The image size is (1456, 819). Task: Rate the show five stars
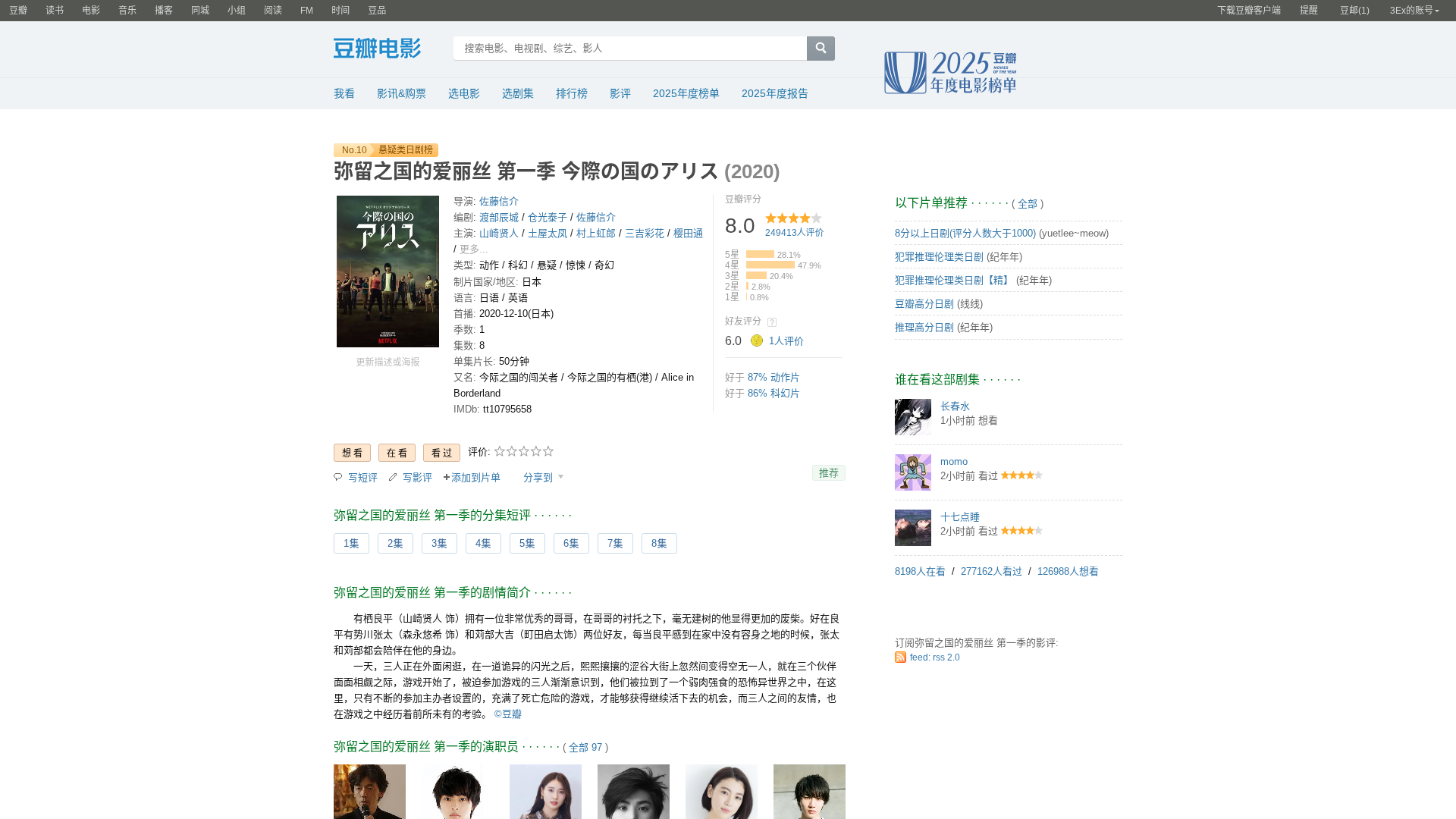tap(548, 451)
